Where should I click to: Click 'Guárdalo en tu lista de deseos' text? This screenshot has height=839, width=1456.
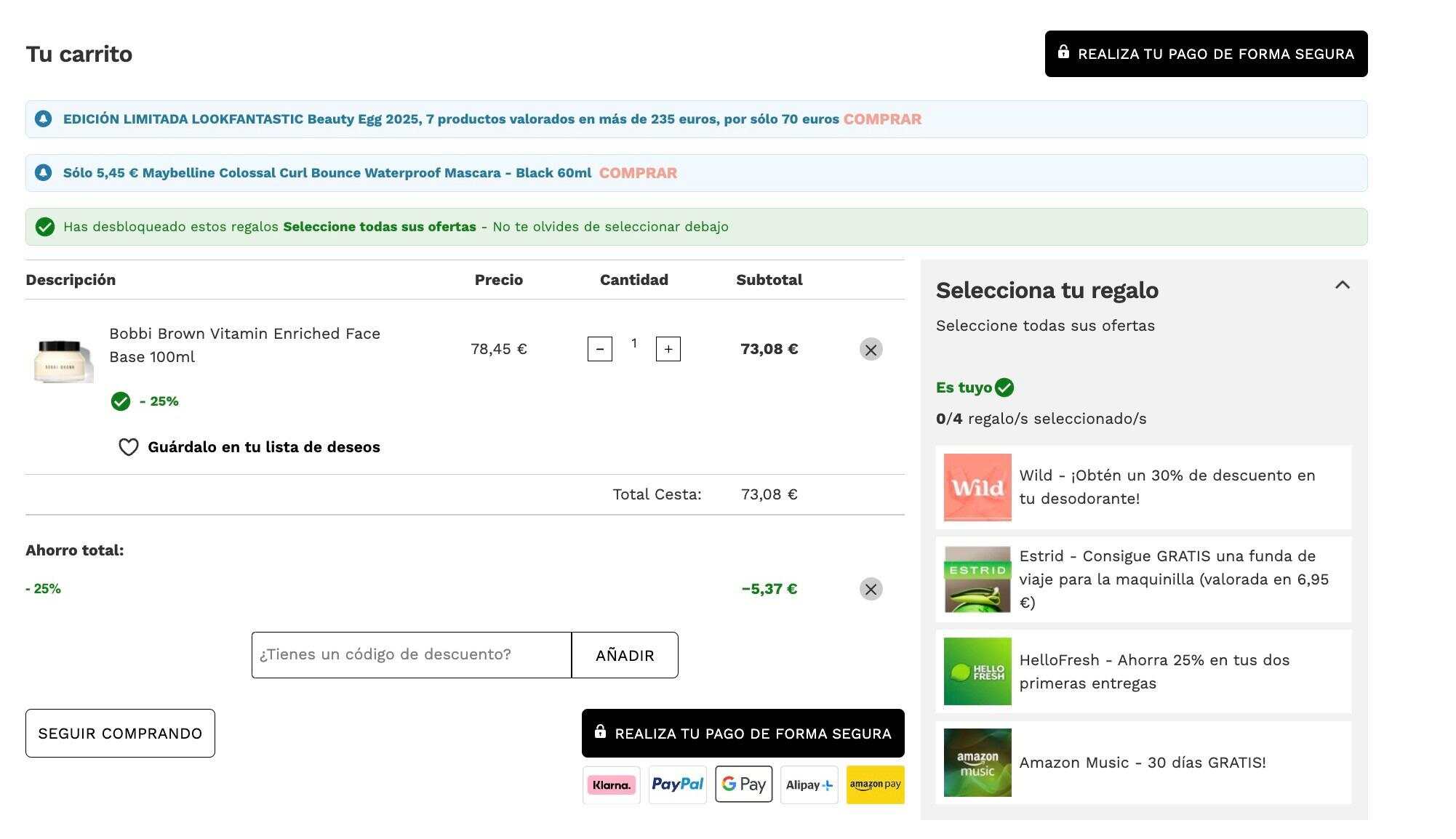264,447
